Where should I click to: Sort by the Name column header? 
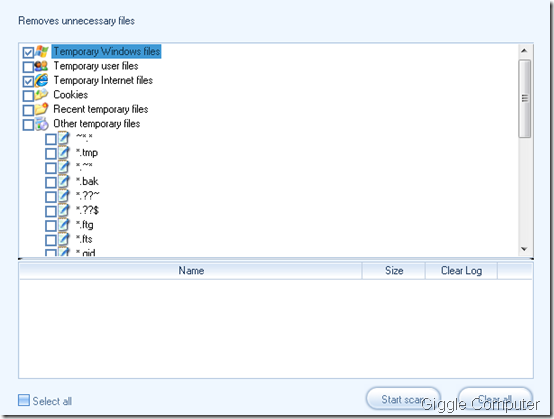click(x=191, y=271)
